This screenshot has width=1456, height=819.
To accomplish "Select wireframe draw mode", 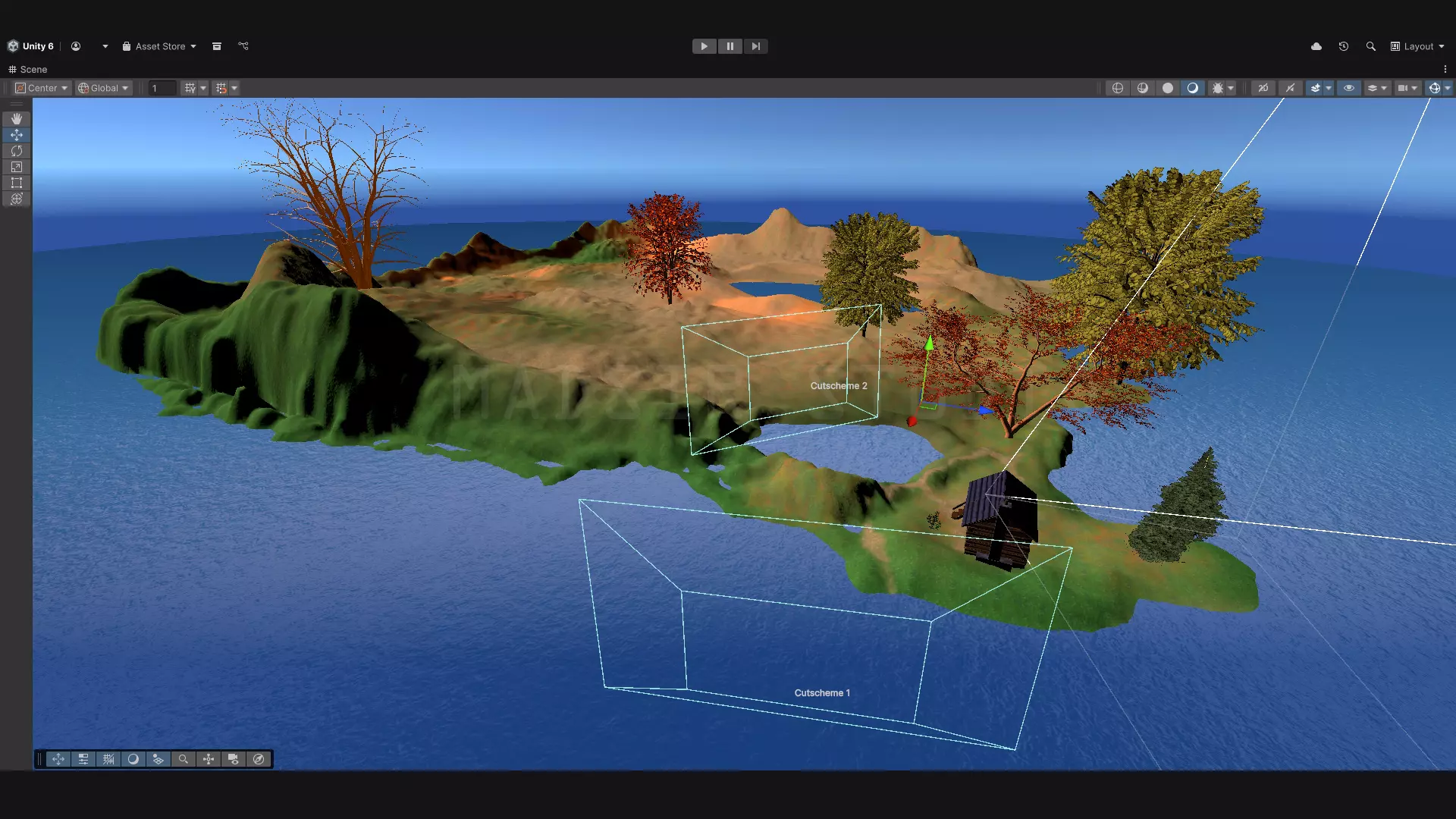I will [x=1118, y=88].
